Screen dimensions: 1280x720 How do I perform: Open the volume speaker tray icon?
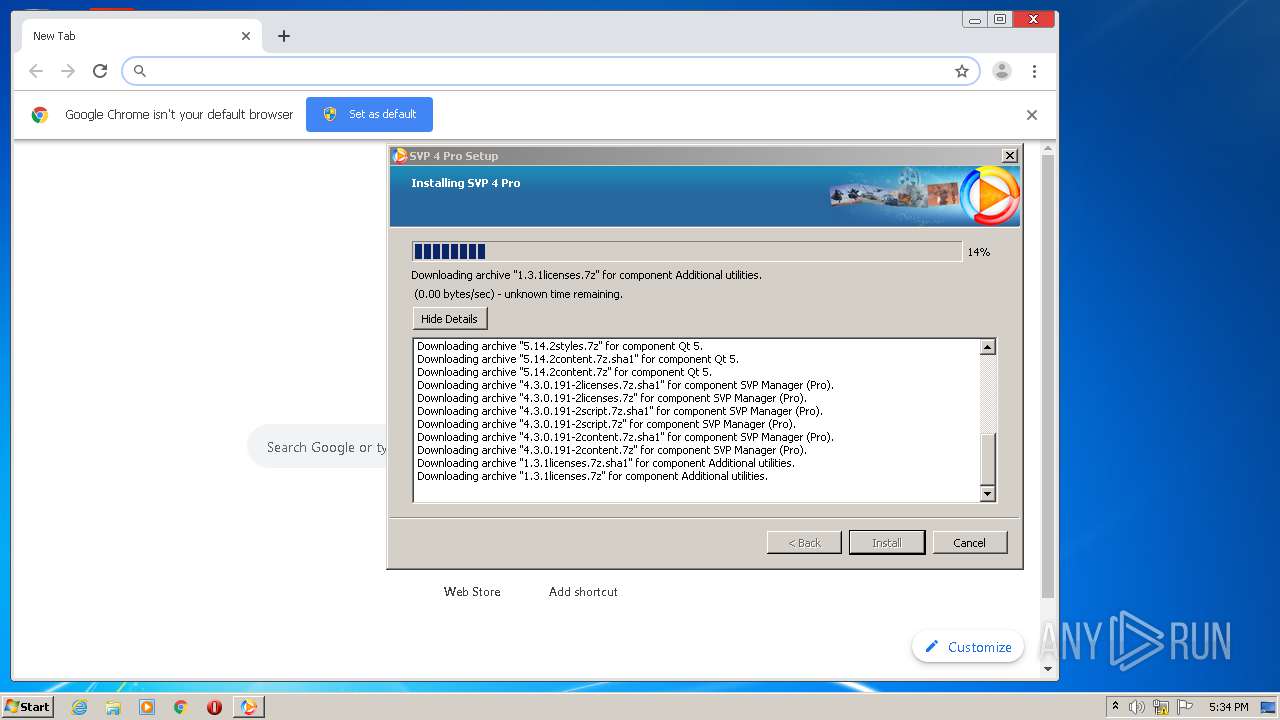pos(1137,707)
